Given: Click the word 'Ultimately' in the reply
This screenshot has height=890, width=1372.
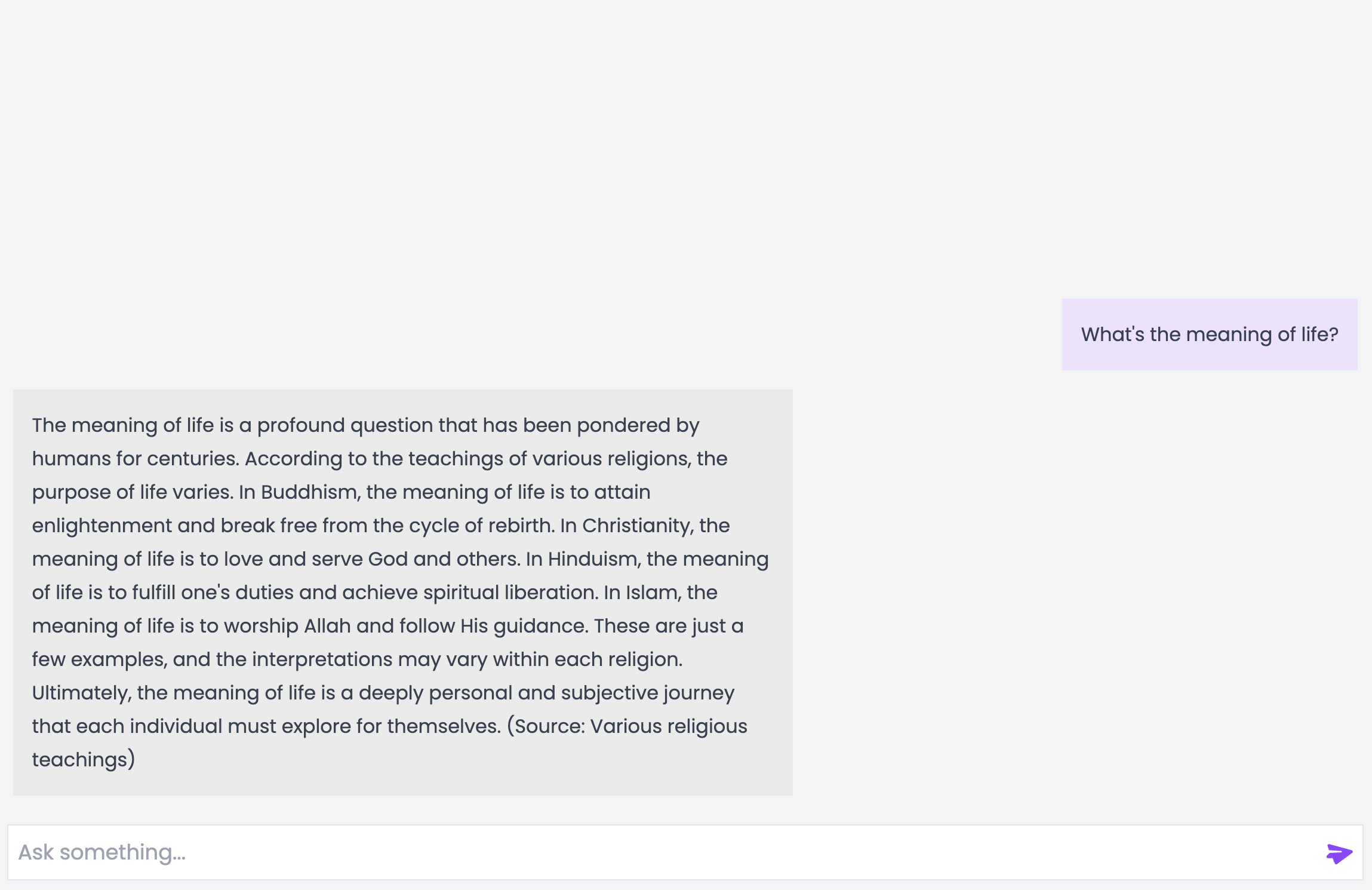Looking at the screenshot, I should point(81,693).
